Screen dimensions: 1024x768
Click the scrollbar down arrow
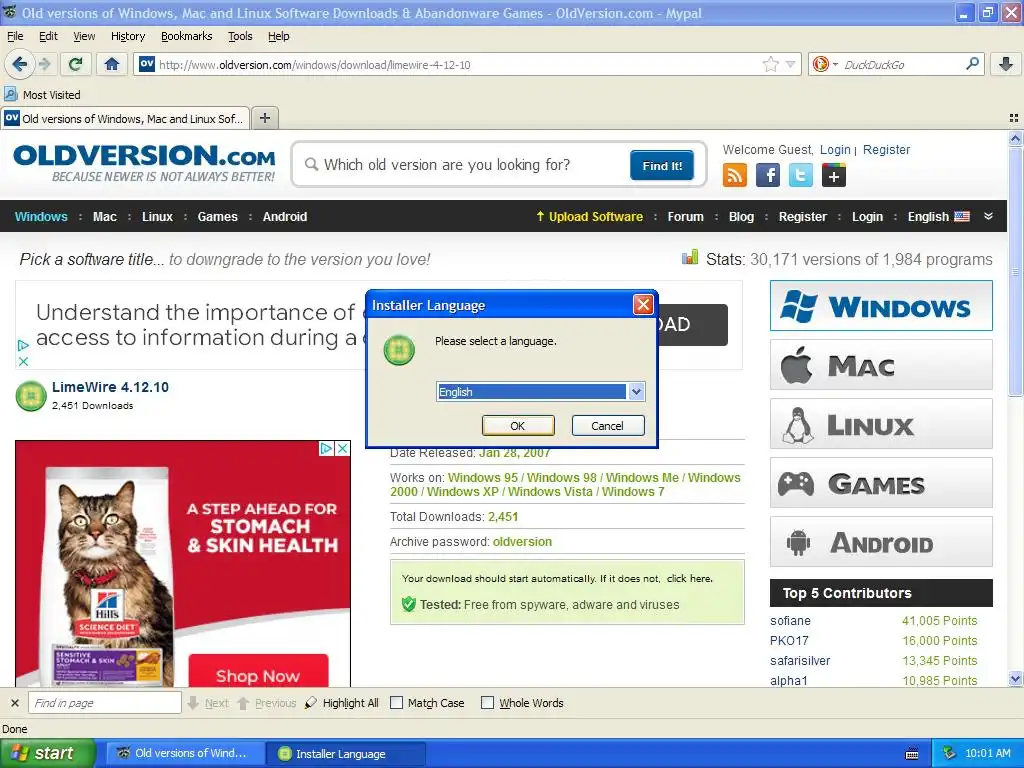click(x=1015, y=679)
